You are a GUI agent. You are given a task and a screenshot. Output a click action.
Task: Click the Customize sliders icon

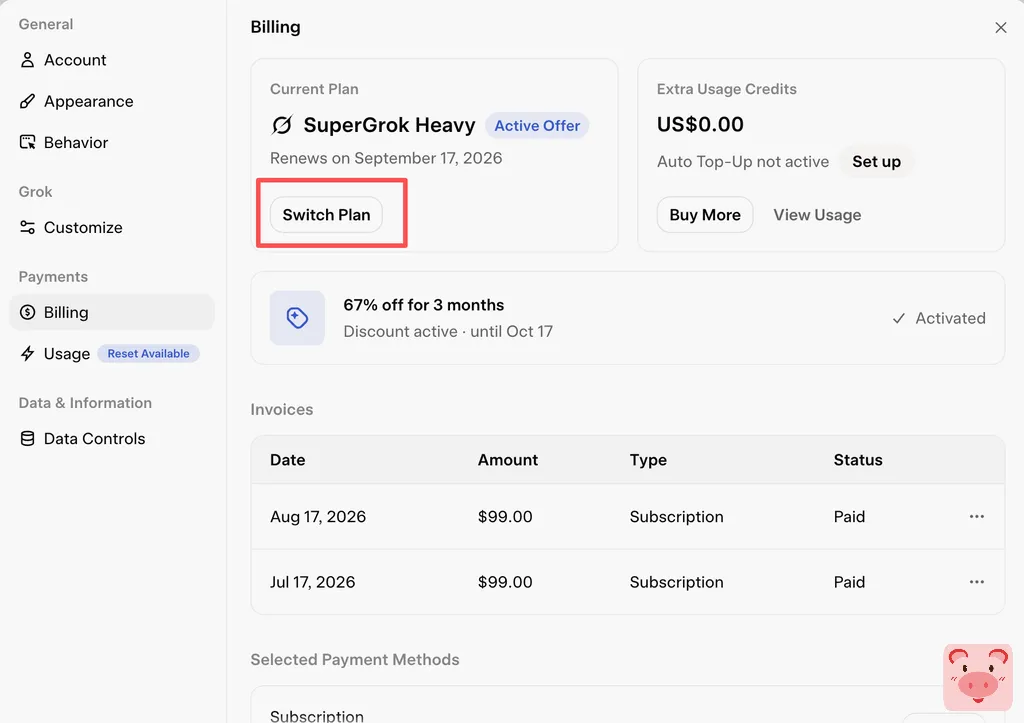(x=27, y=227)
